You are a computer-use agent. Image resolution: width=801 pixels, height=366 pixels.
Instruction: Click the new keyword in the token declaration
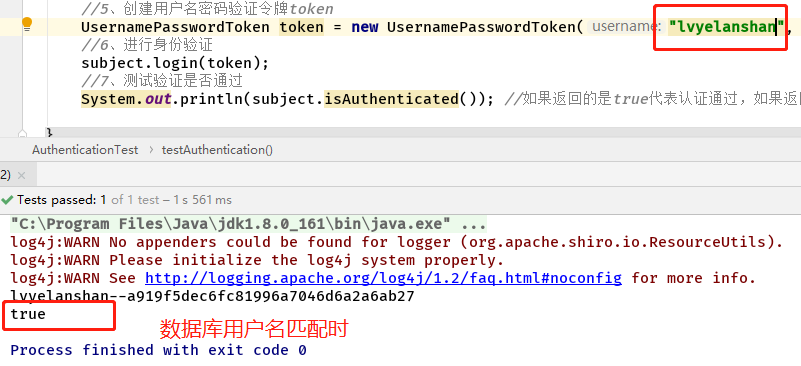[x=365, y=27]
